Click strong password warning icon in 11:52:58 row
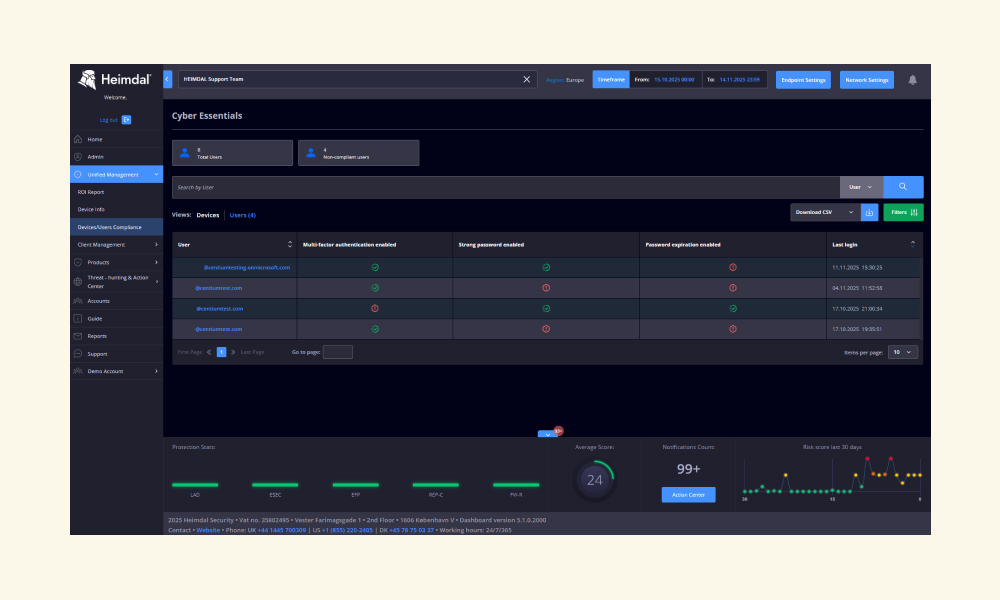 (x=546, y=288)
